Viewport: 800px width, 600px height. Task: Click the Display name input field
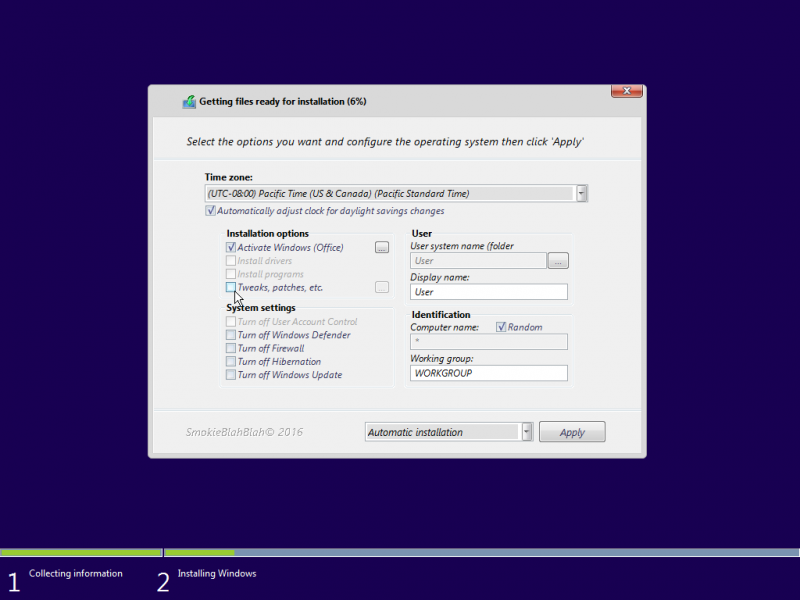coord(489,292)
